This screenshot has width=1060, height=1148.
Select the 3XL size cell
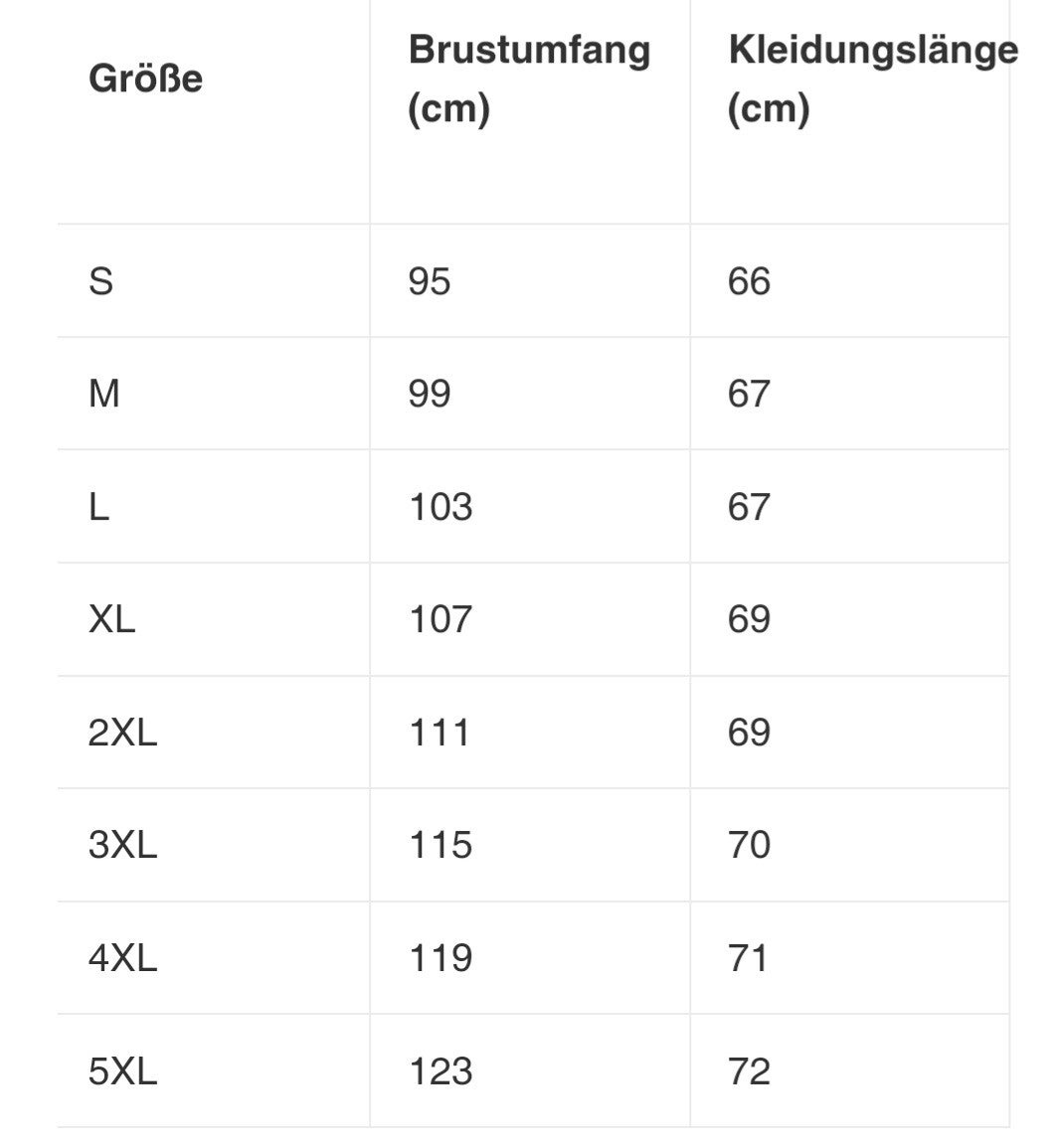coord(122,846)
